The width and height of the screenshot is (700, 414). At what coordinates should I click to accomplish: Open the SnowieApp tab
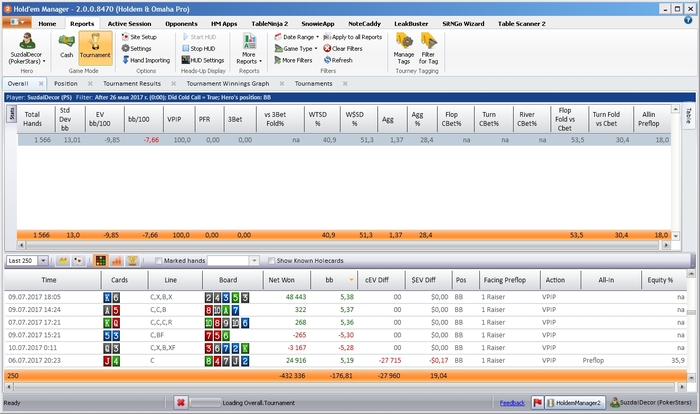point(318,24)
